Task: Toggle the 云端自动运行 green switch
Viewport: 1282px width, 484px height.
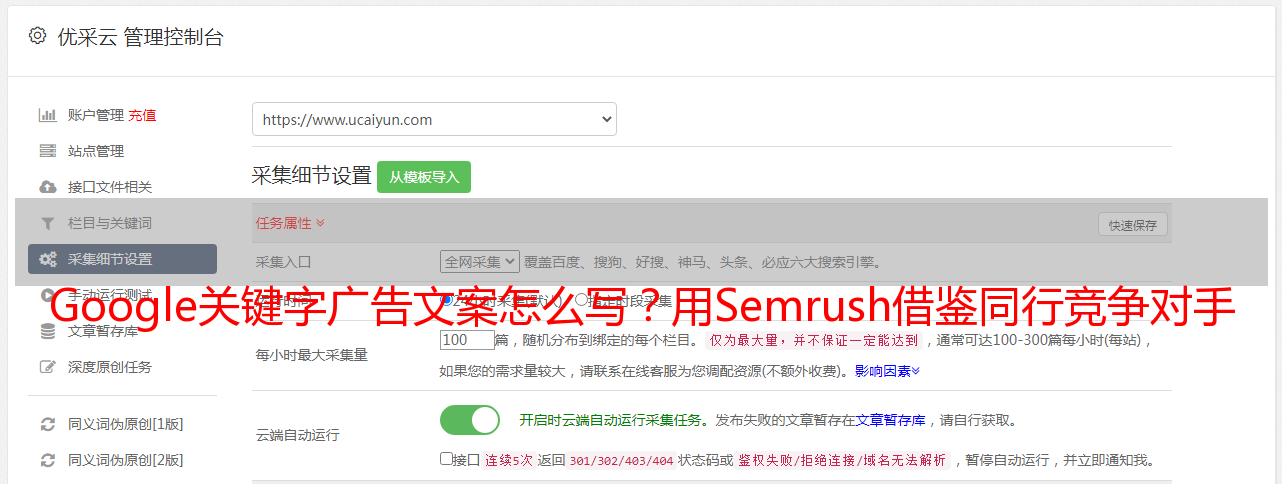Action: 470,420
